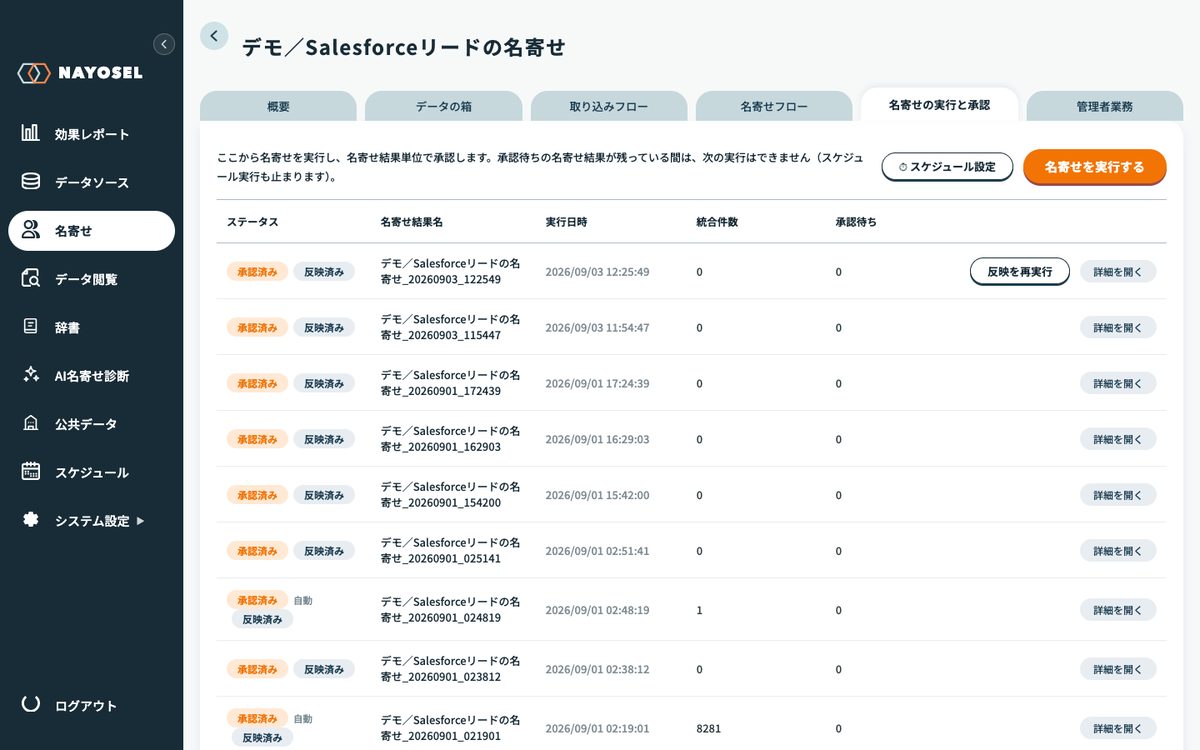The width and height of the screenshot is (1200, 750).
Task: Click the 反映済み badge in the 172439 row
Action: (324, 383)
